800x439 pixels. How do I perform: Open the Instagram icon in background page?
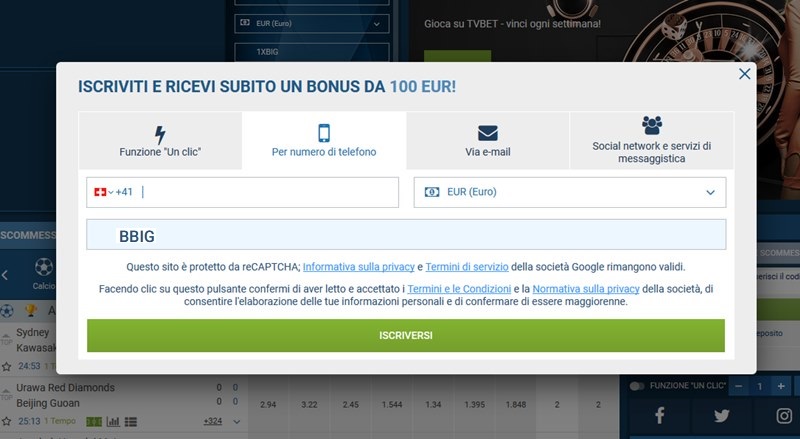[784, 416]
